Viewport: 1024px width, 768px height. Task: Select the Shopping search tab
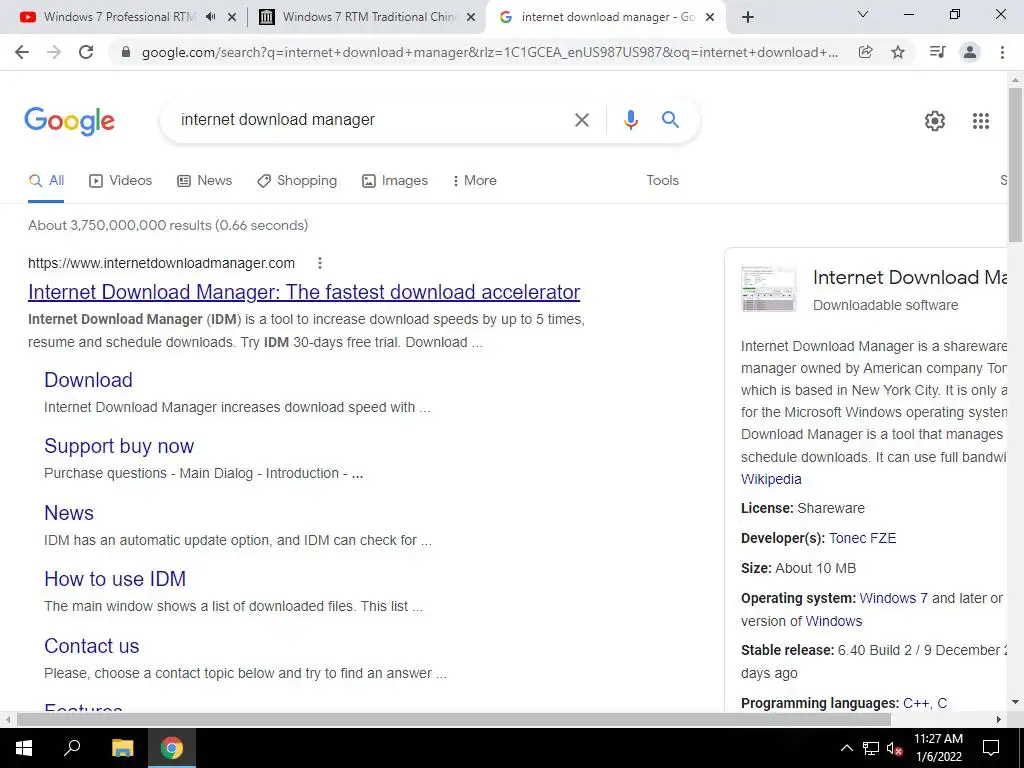pyautogui.click(x=297, y=181)
